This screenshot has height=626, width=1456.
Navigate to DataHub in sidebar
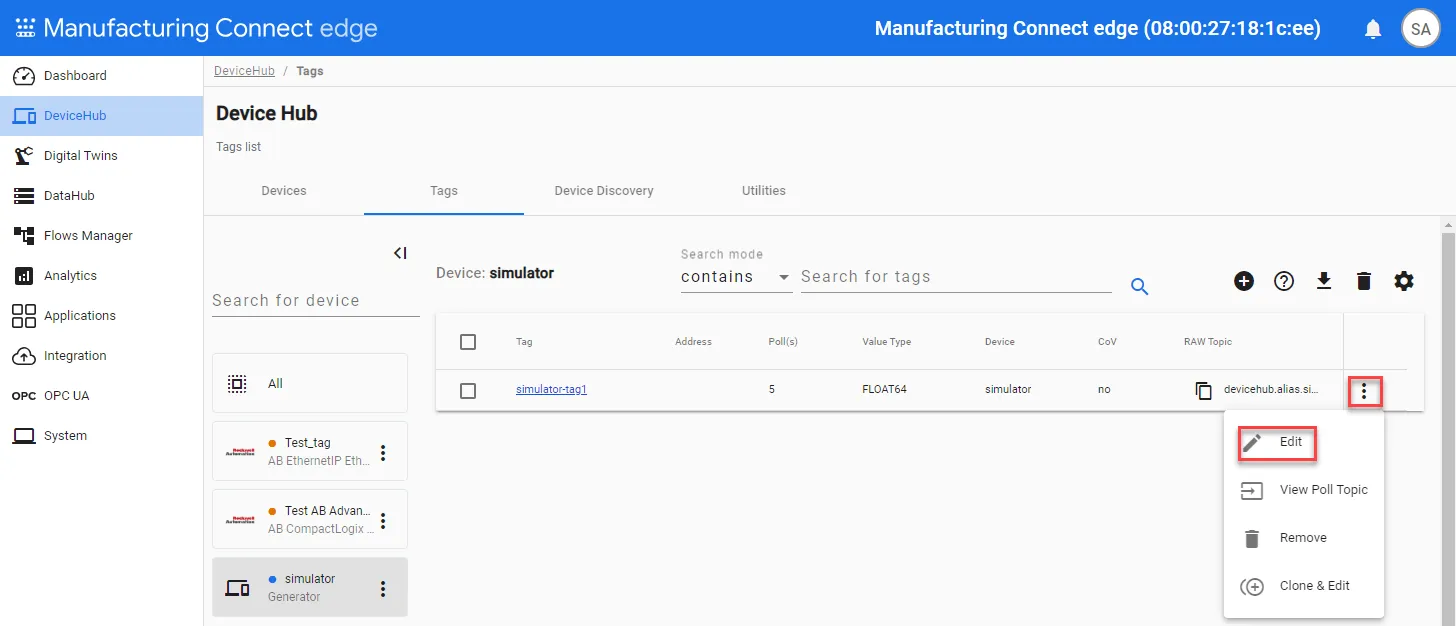click(101, 196)
